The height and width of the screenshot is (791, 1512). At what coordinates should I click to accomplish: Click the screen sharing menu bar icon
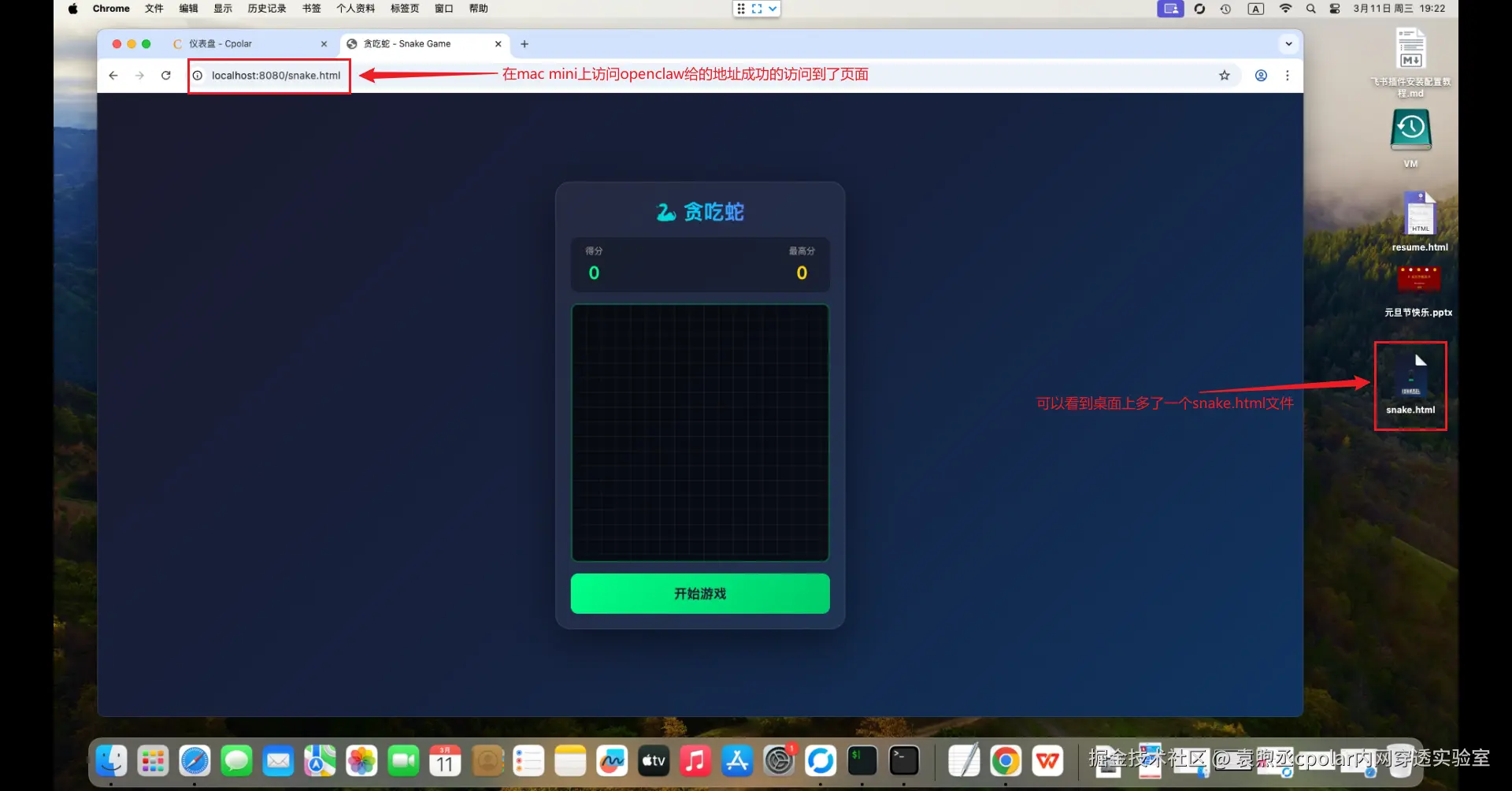[x=1170, y=9]
